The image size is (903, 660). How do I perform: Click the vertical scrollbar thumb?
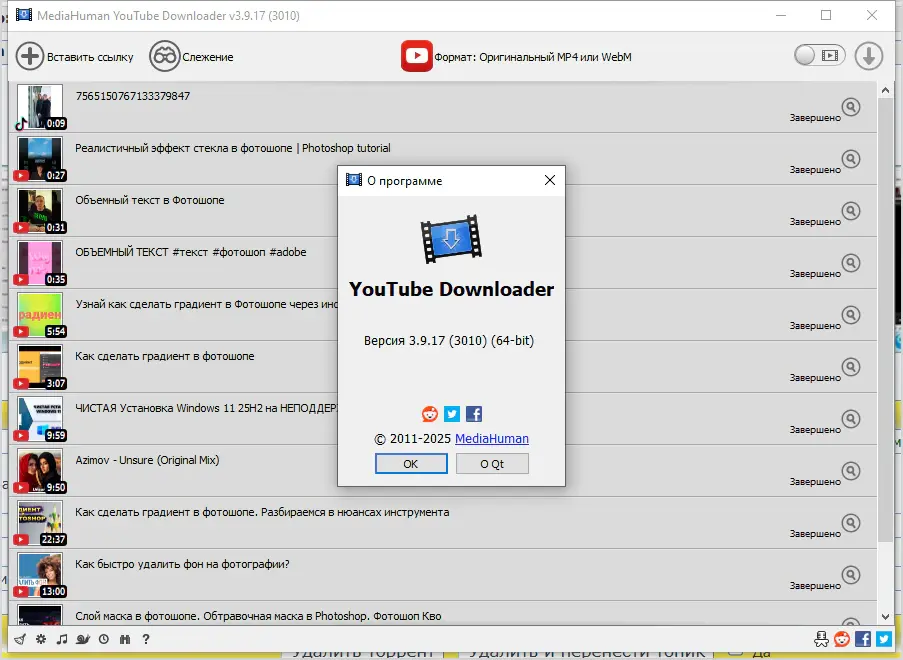(885, 320)
